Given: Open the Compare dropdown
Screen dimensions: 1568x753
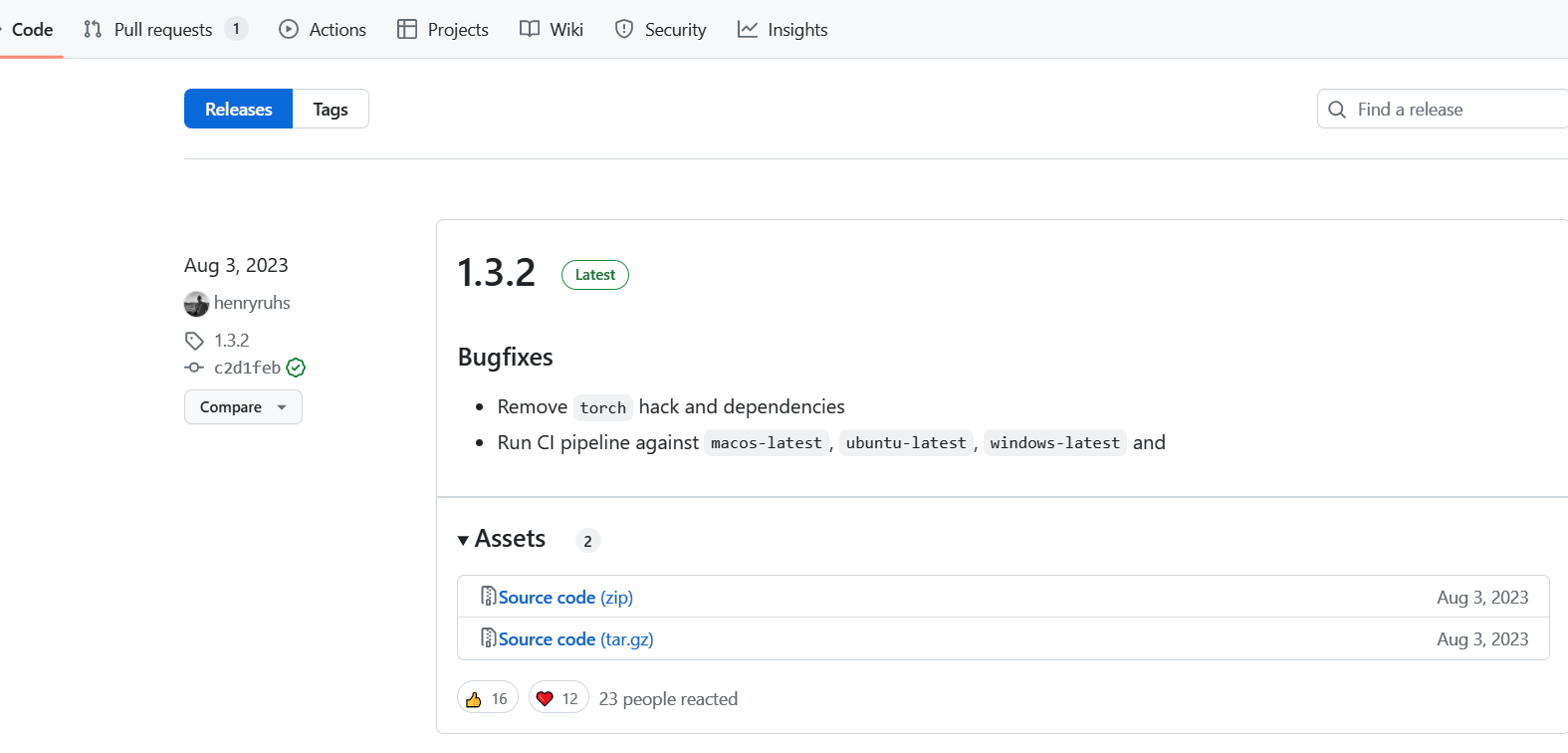Looking at the screenshot, I should [x=243, y=406].
